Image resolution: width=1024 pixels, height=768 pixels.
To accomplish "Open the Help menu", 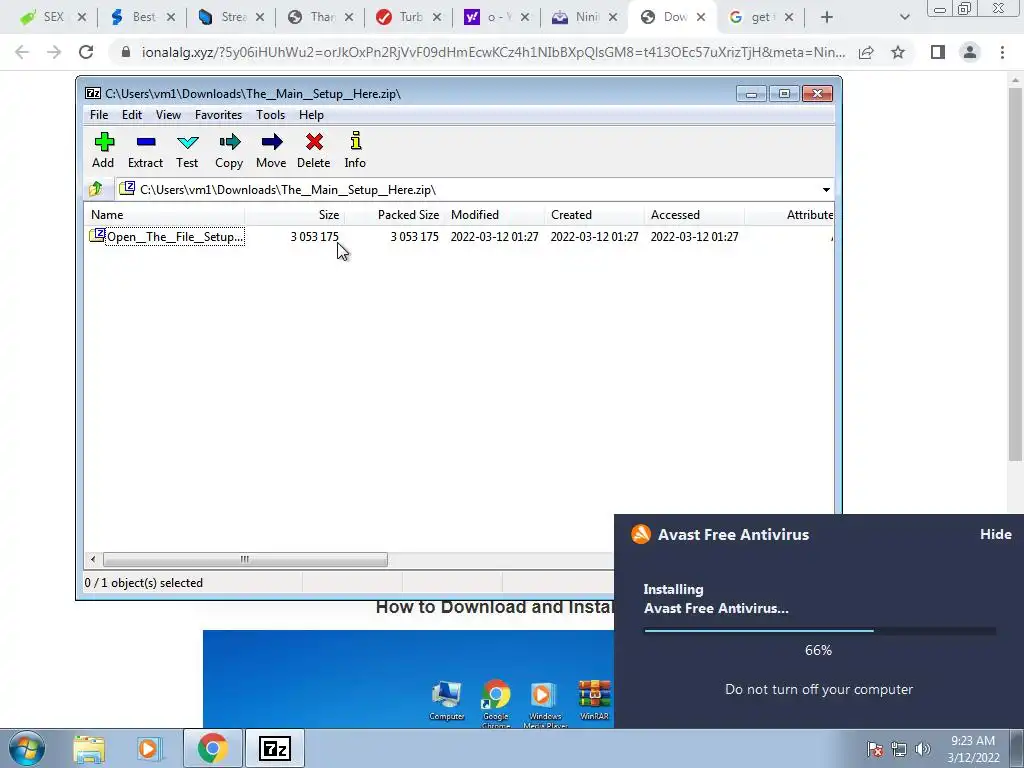I will 312,115.
